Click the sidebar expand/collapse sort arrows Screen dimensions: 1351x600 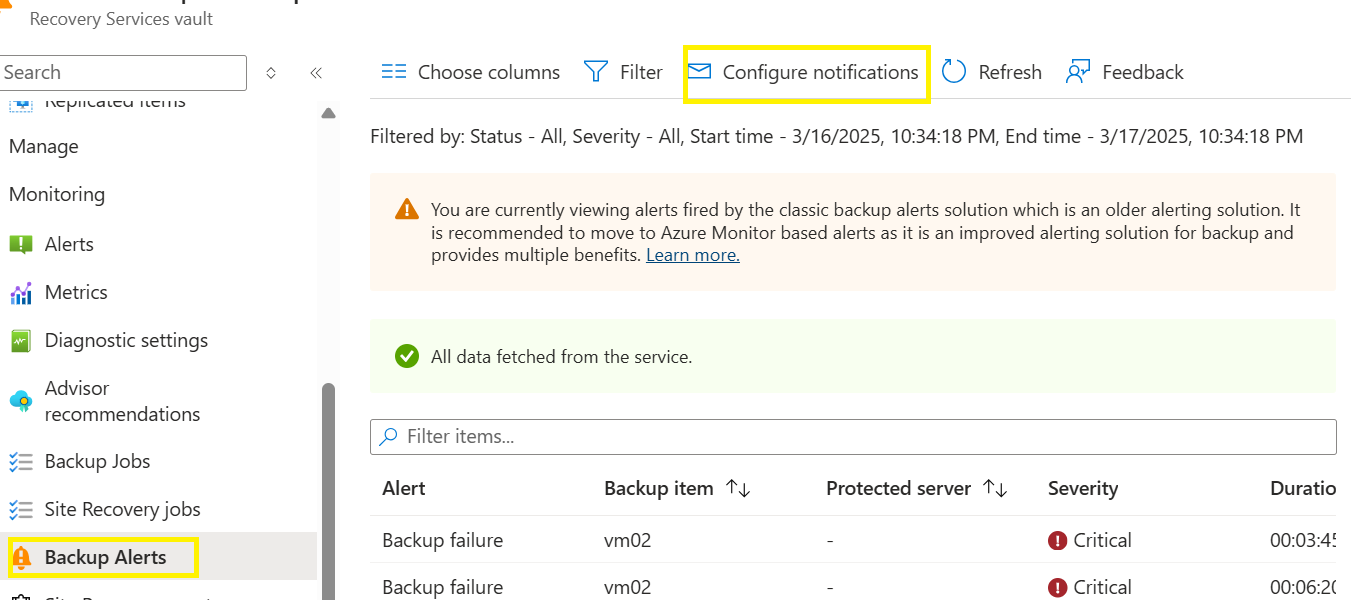pyautogui.click(x=271, y=73)
